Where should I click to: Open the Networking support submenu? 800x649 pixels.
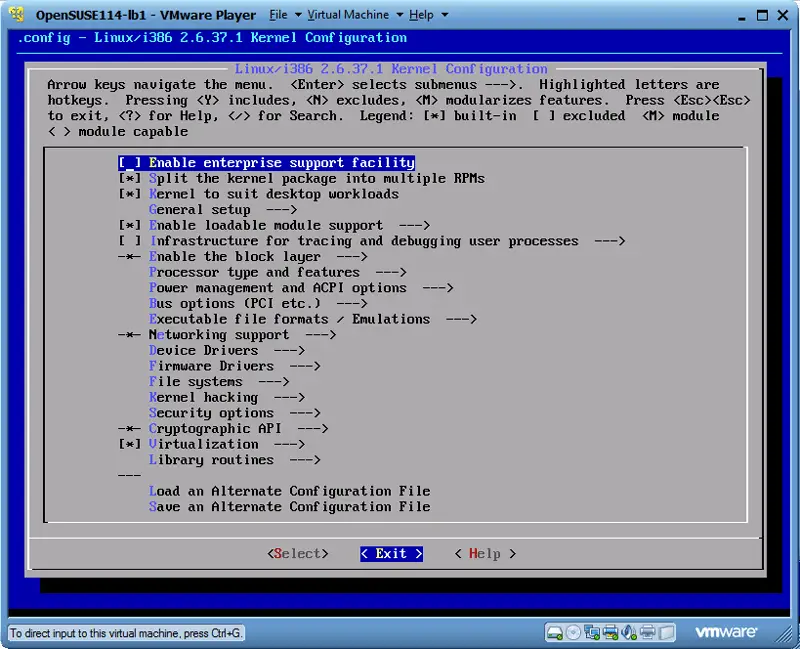click(227, 335)
